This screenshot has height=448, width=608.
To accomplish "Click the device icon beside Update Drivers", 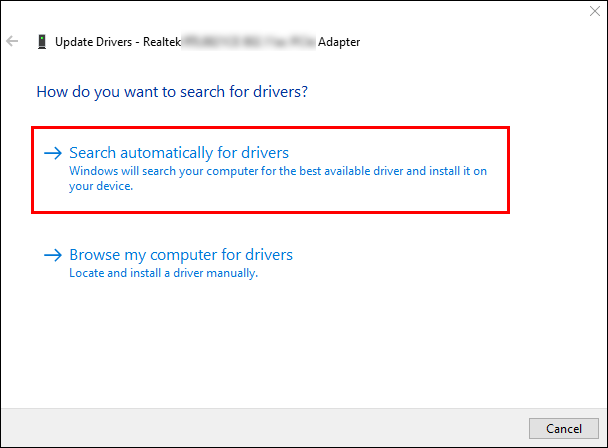I will click(x=41, y=42).
